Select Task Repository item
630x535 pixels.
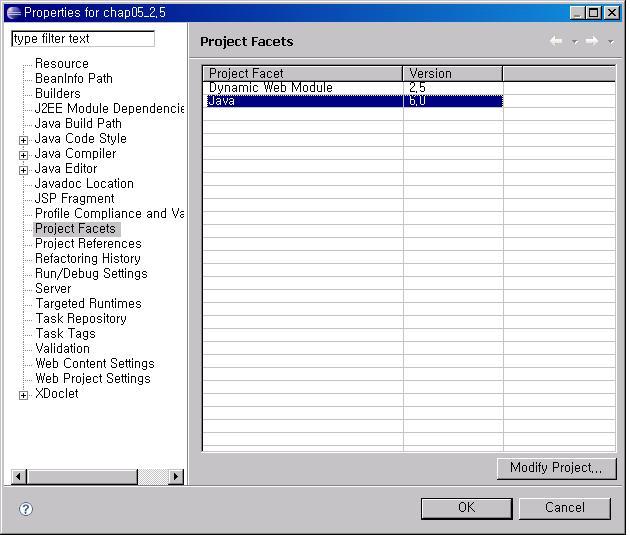[81, 319]
